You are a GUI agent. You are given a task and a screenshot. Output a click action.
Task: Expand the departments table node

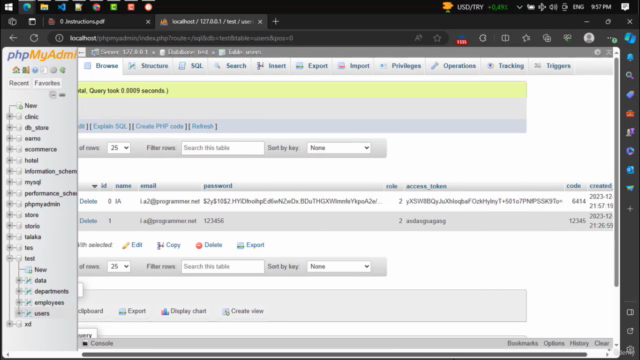[x=19, y=291]
